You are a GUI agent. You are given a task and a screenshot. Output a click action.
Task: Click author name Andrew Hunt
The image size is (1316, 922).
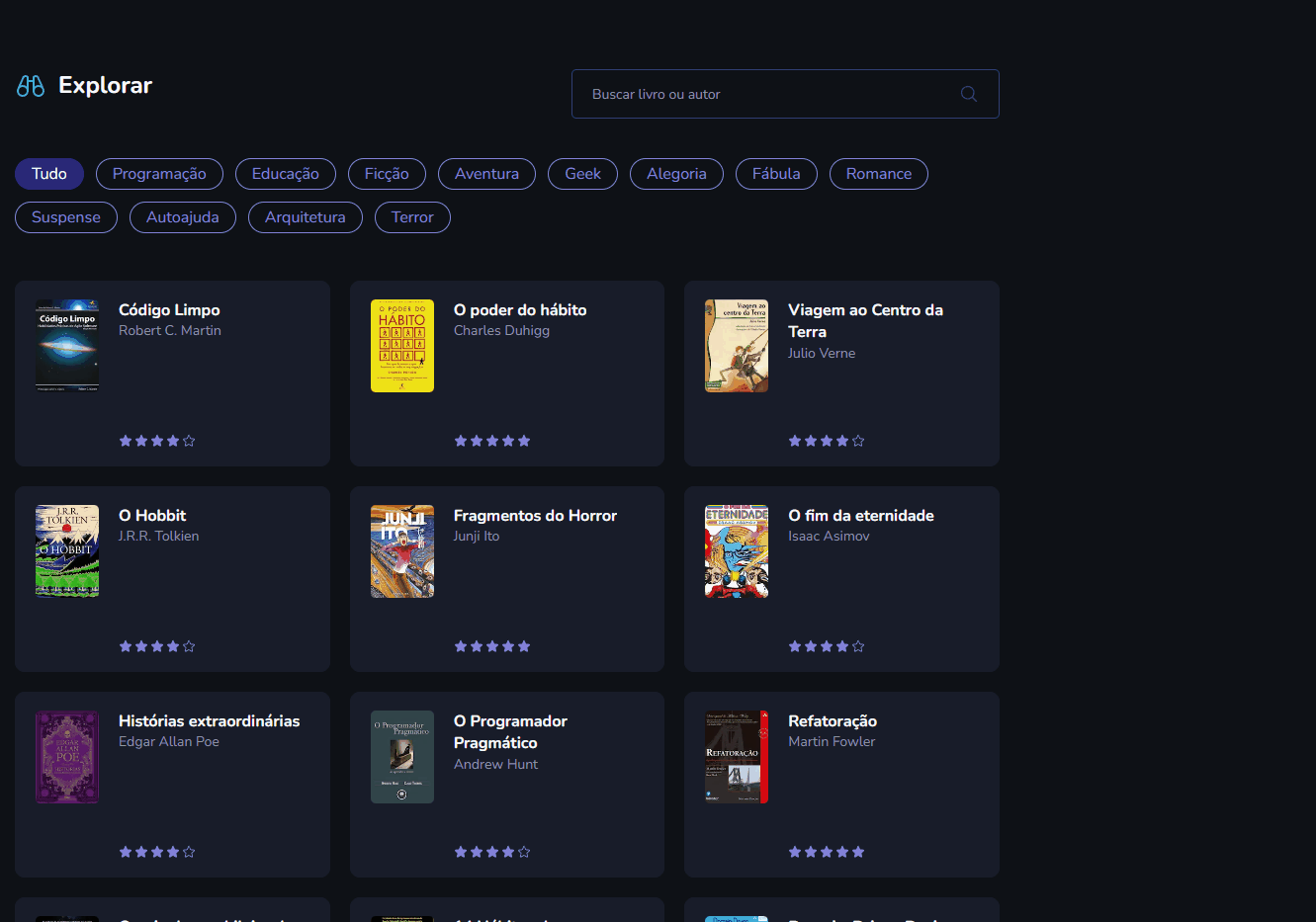(x=495, y=765)
